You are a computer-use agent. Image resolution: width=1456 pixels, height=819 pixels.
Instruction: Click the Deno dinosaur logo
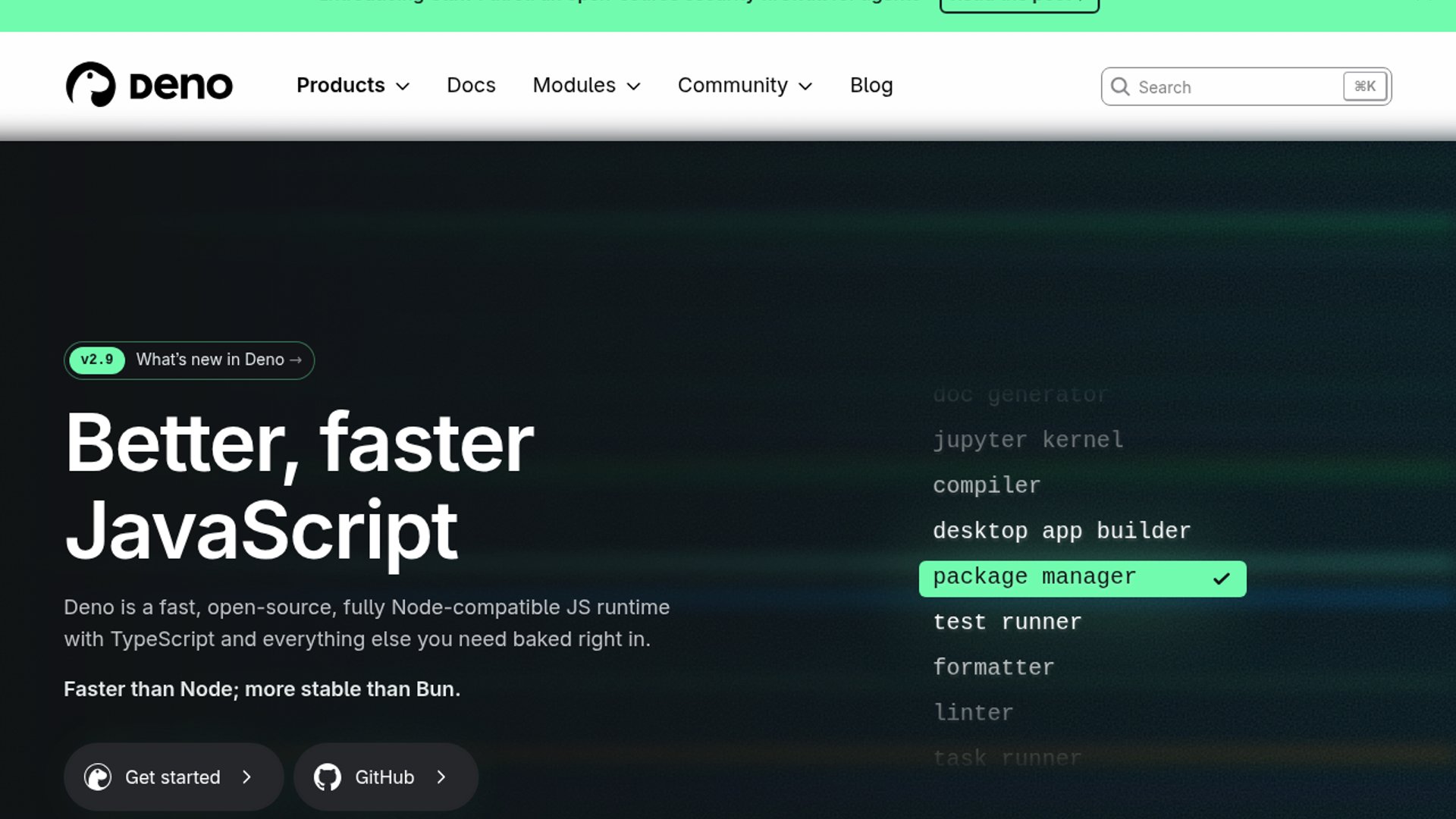click(x=91, y=84)
